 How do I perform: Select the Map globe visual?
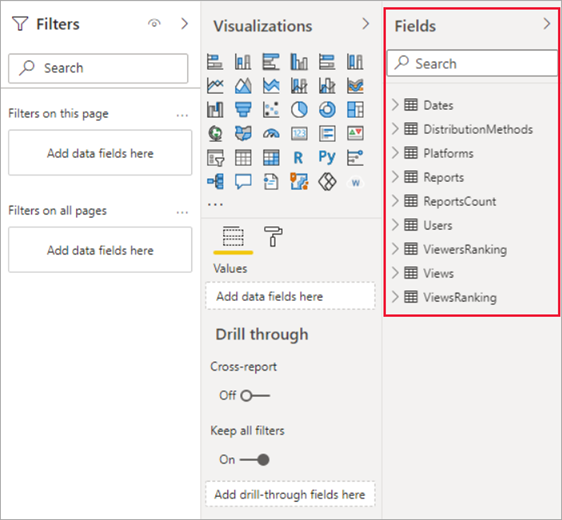215,134
